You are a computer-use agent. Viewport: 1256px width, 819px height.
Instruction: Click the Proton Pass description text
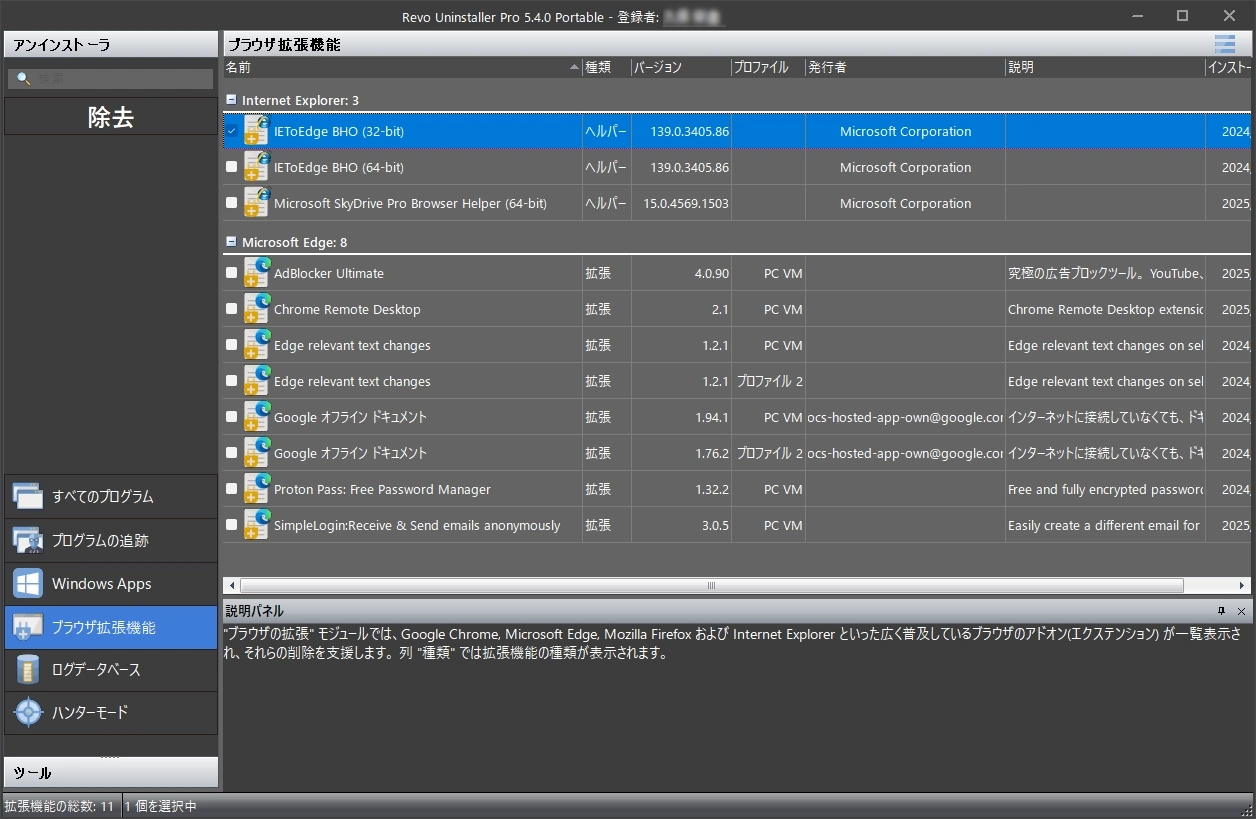[1105, 489]
